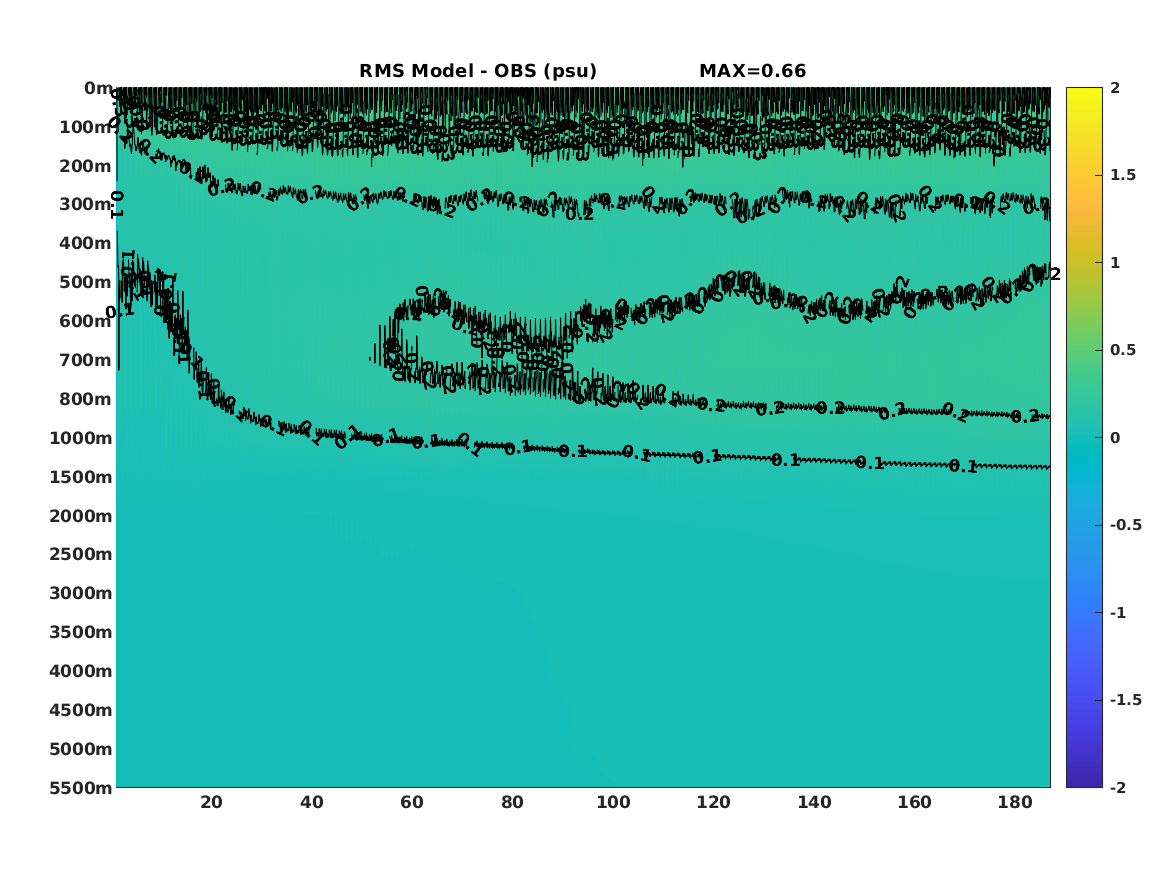Click the '600m' depth axis label
1167x875 pixels.
(x=86, y=321)
